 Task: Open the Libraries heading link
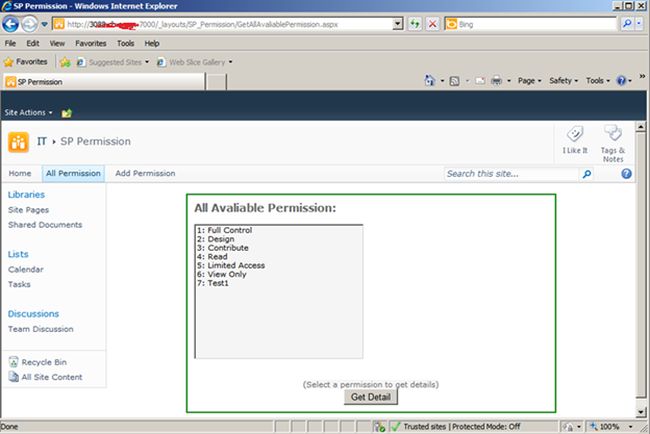point(26,194)
